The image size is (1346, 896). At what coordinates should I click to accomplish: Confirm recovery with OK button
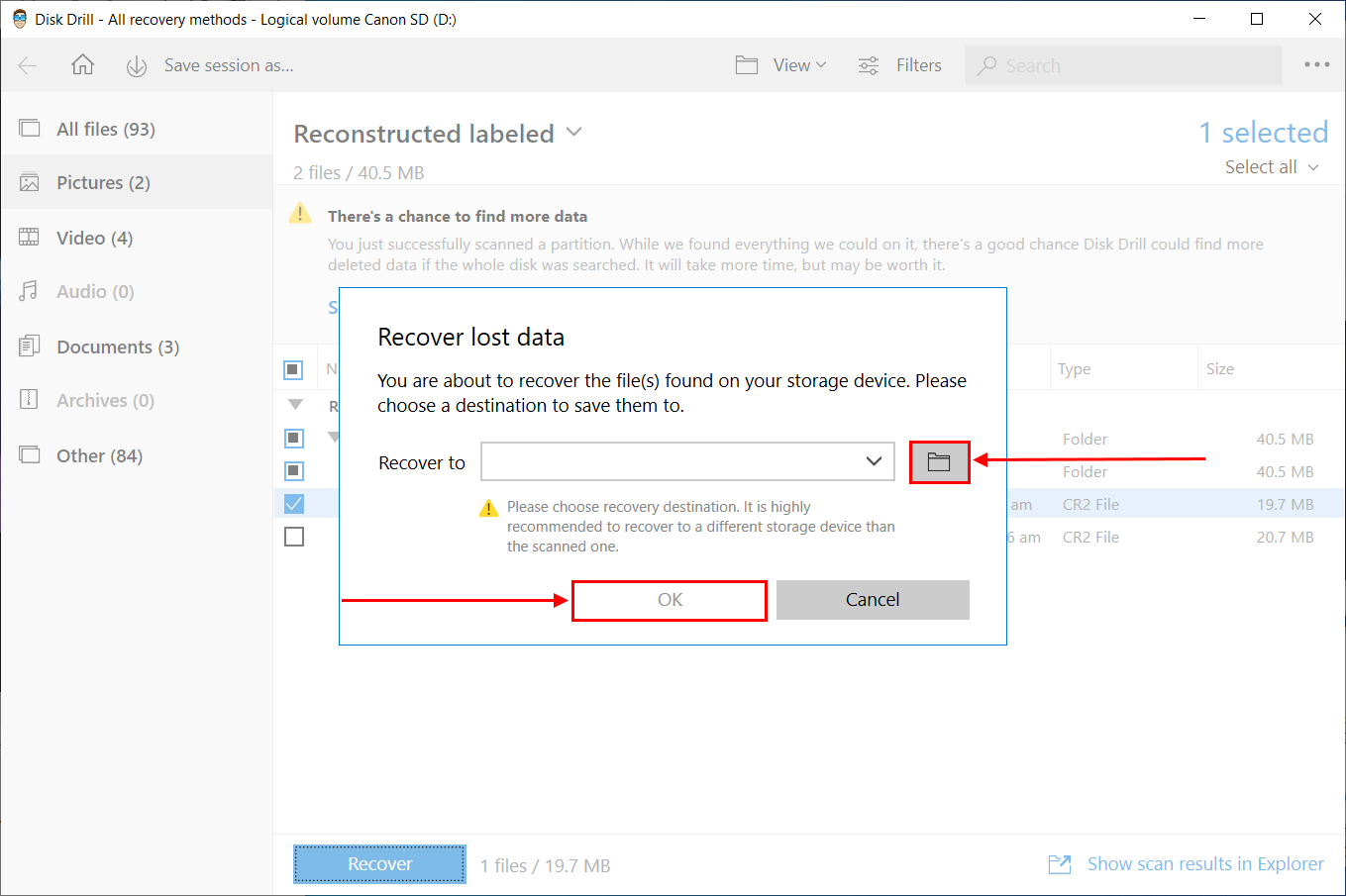tap(670, 600)
